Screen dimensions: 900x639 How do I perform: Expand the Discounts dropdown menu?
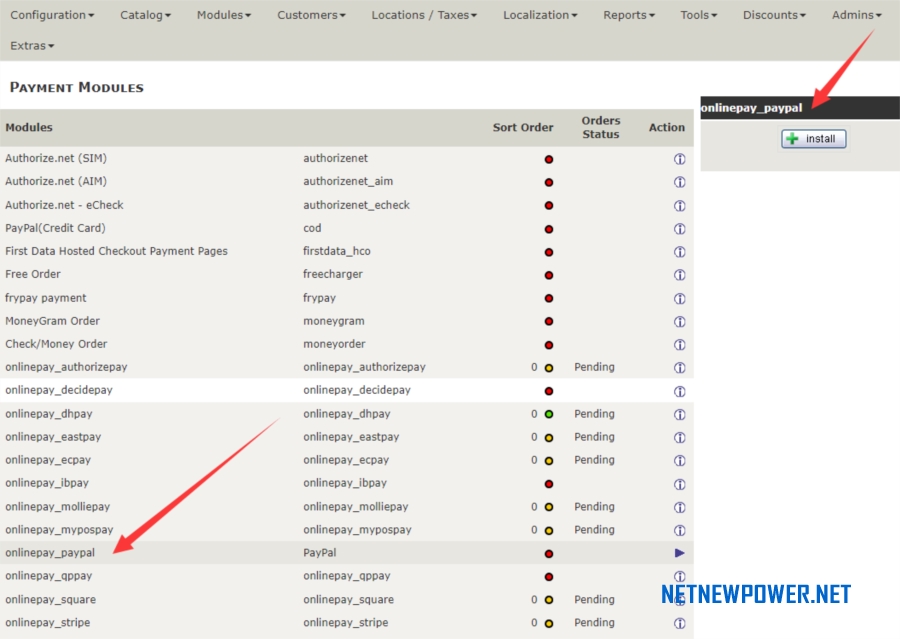click(x=774, y=15)
